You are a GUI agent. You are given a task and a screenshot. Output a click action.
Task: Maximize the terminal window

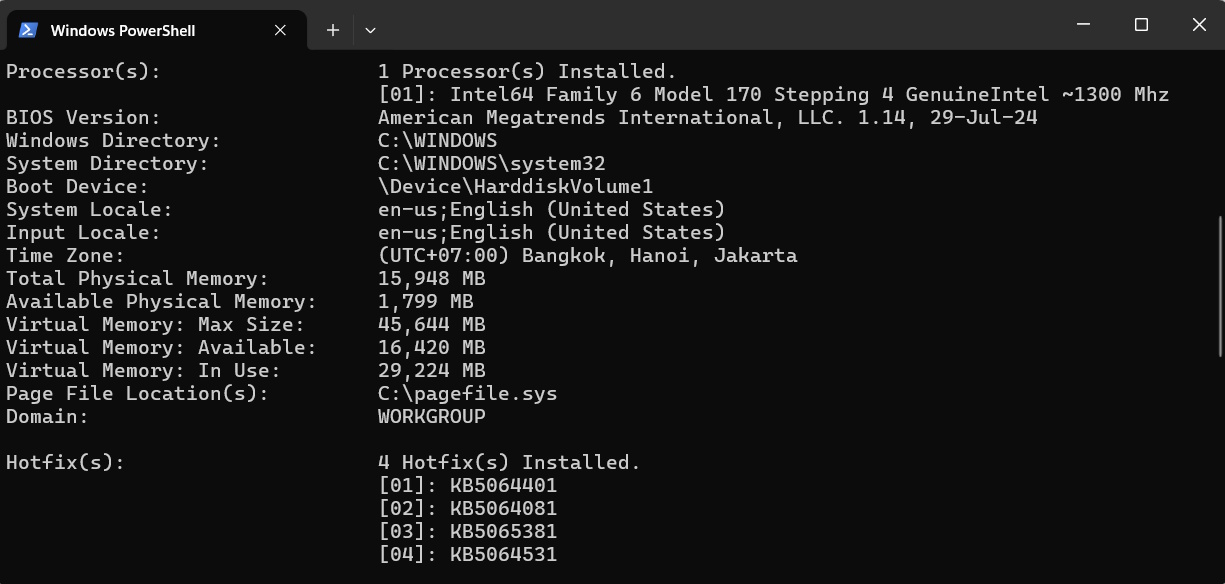1141,25
